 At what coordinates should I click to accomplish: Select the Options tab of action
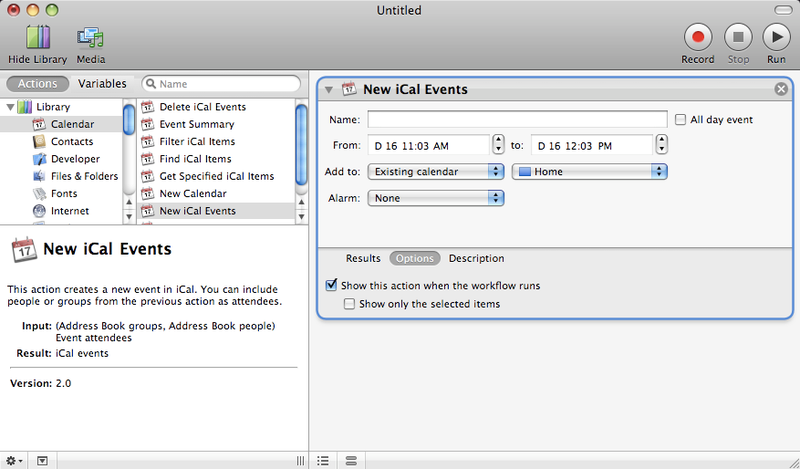pos(415,258)
